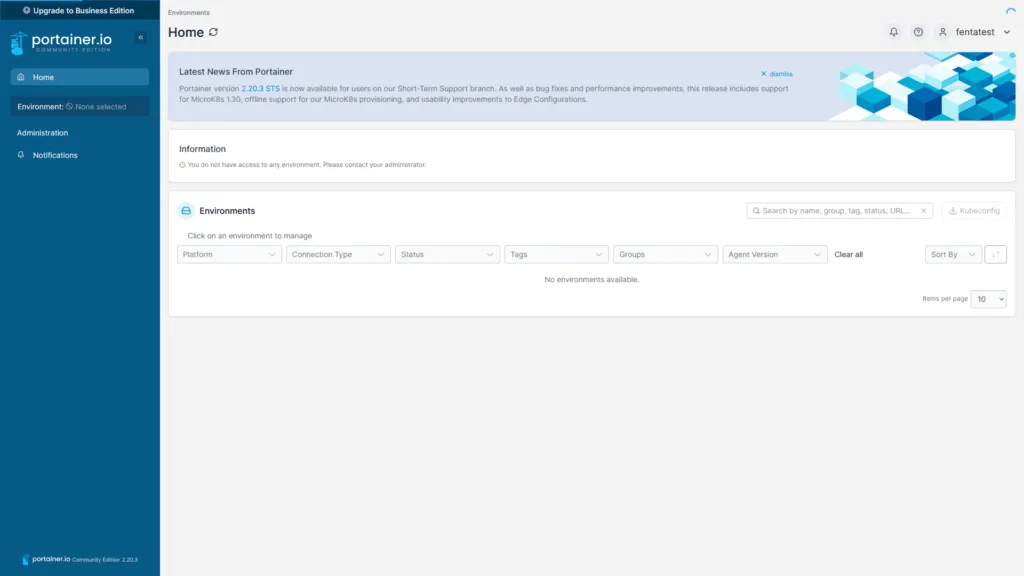This screenshot has height=576, width=1024.
Task: Open the Platform filter dropdown
Action: (x=228, y=254)
